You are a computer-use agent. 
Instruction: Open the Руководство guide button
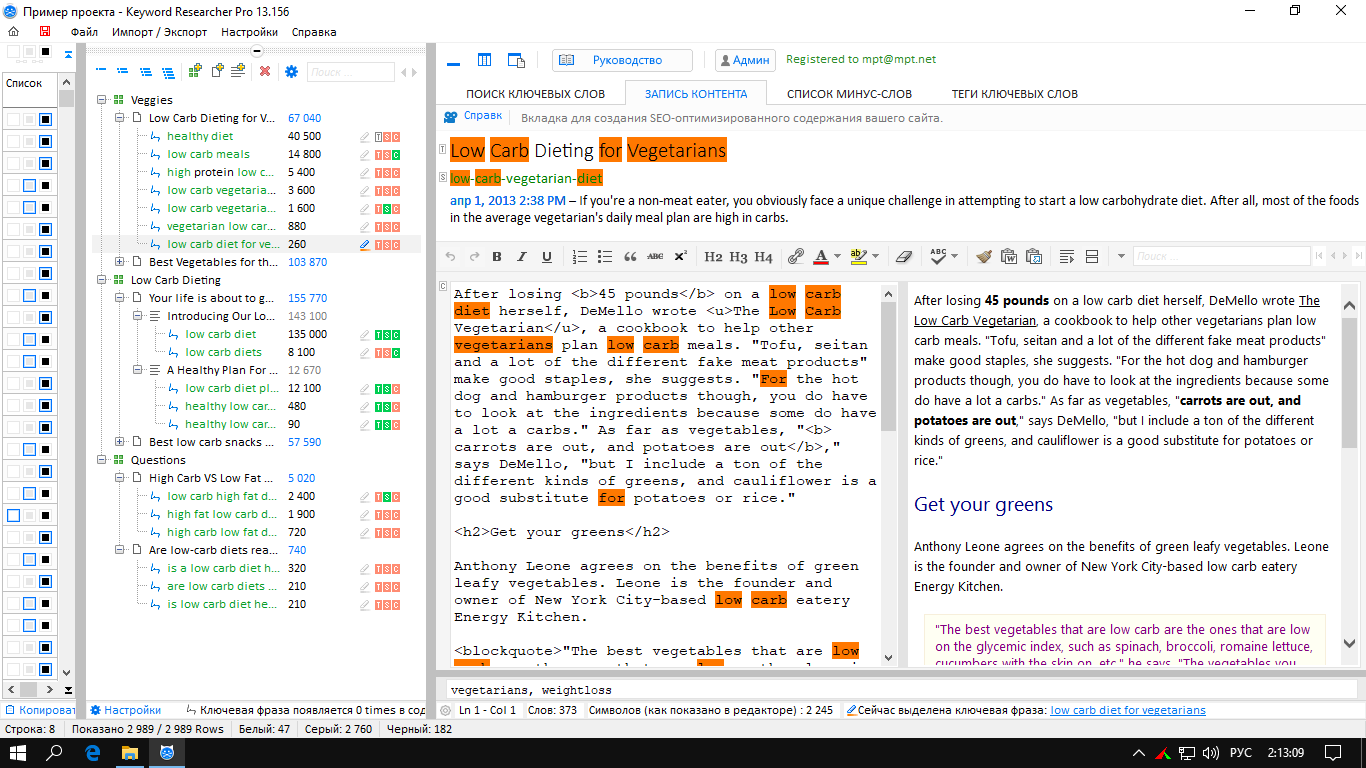622,60
